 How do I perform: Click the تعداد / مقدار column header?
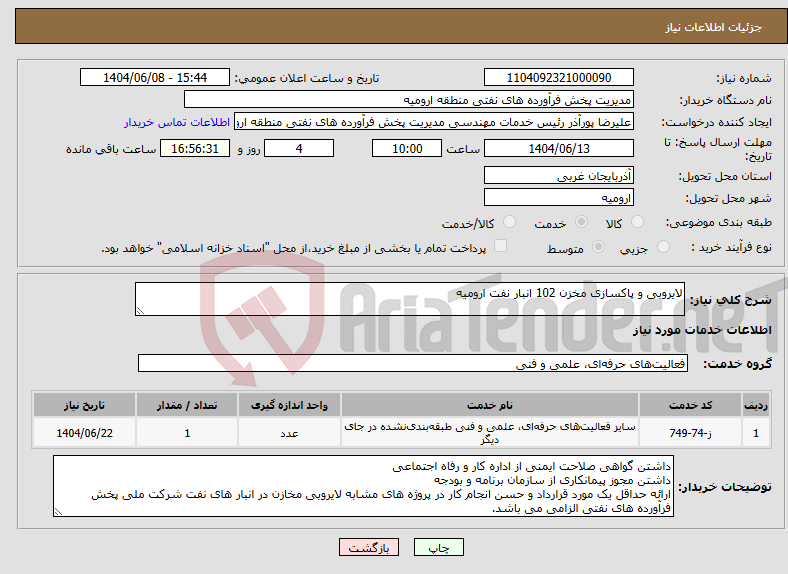pyautogui.click(x=187, y=405)
